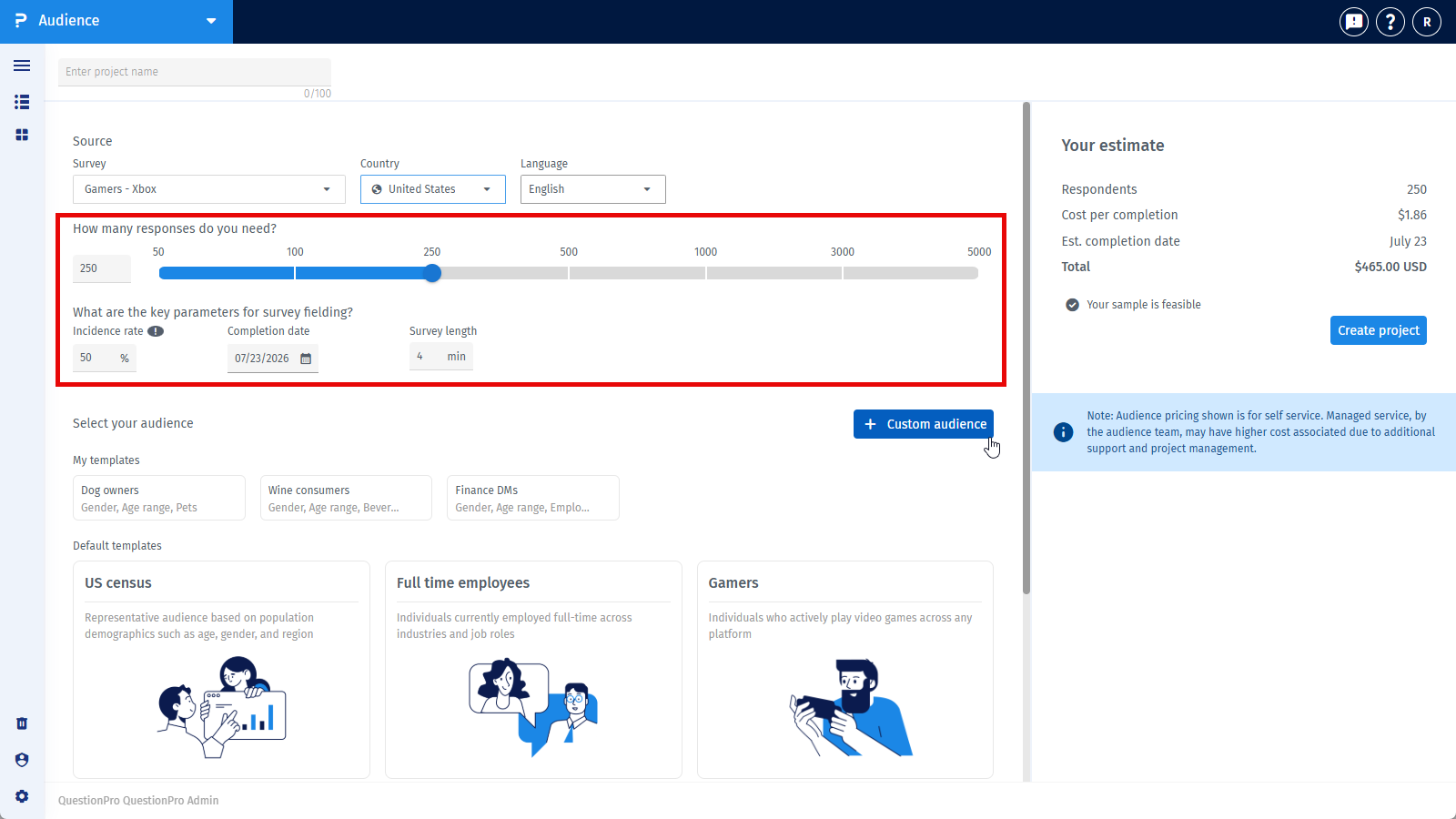
Task: Open the account shield icon in sidebar
Action: [22, 760]
